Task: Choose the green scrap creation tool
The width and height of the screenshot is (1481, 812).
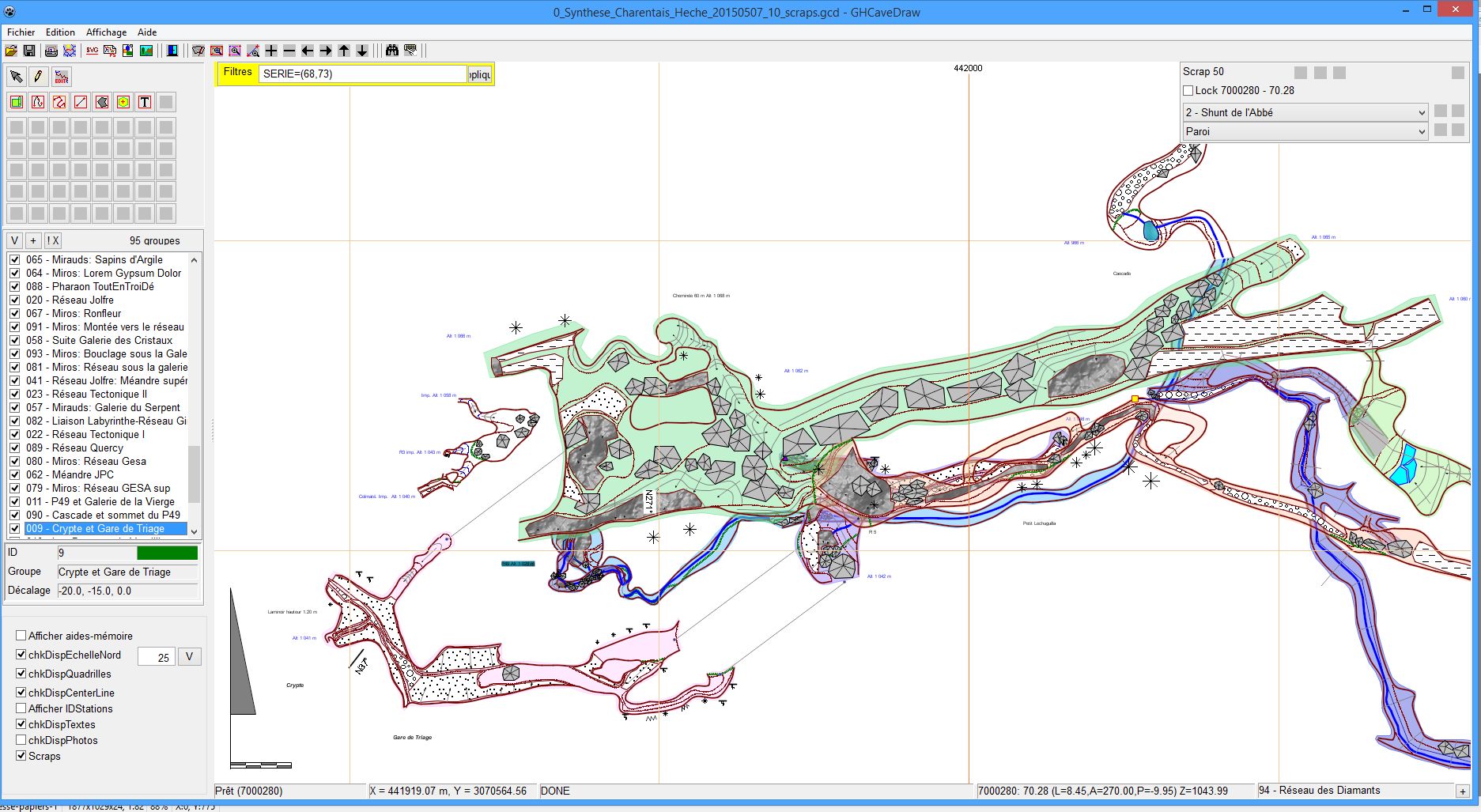Action: click(17, 102)
